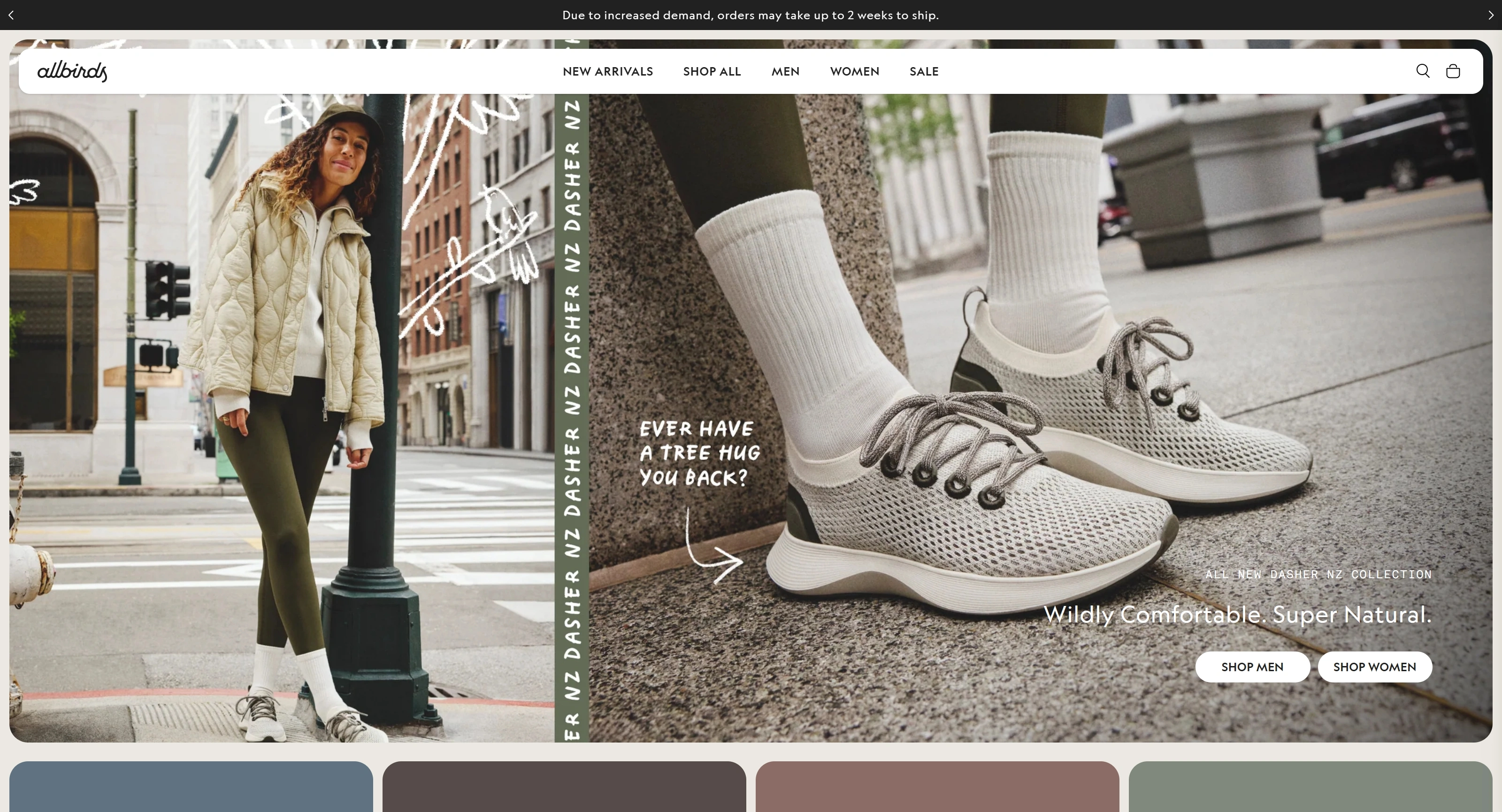The height and width of the screenshot is (812, 1502).
Task: Click 'All New Dasher NZ Collection' text
Action: (x=1318, y=574)
